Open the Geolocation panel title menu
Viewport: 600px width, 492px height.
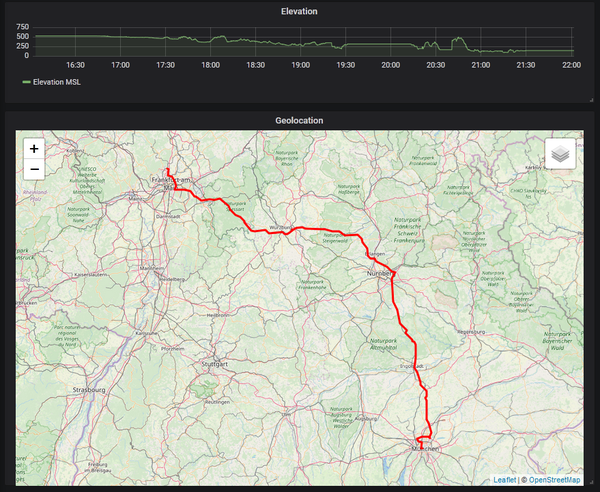pos(299,121)
